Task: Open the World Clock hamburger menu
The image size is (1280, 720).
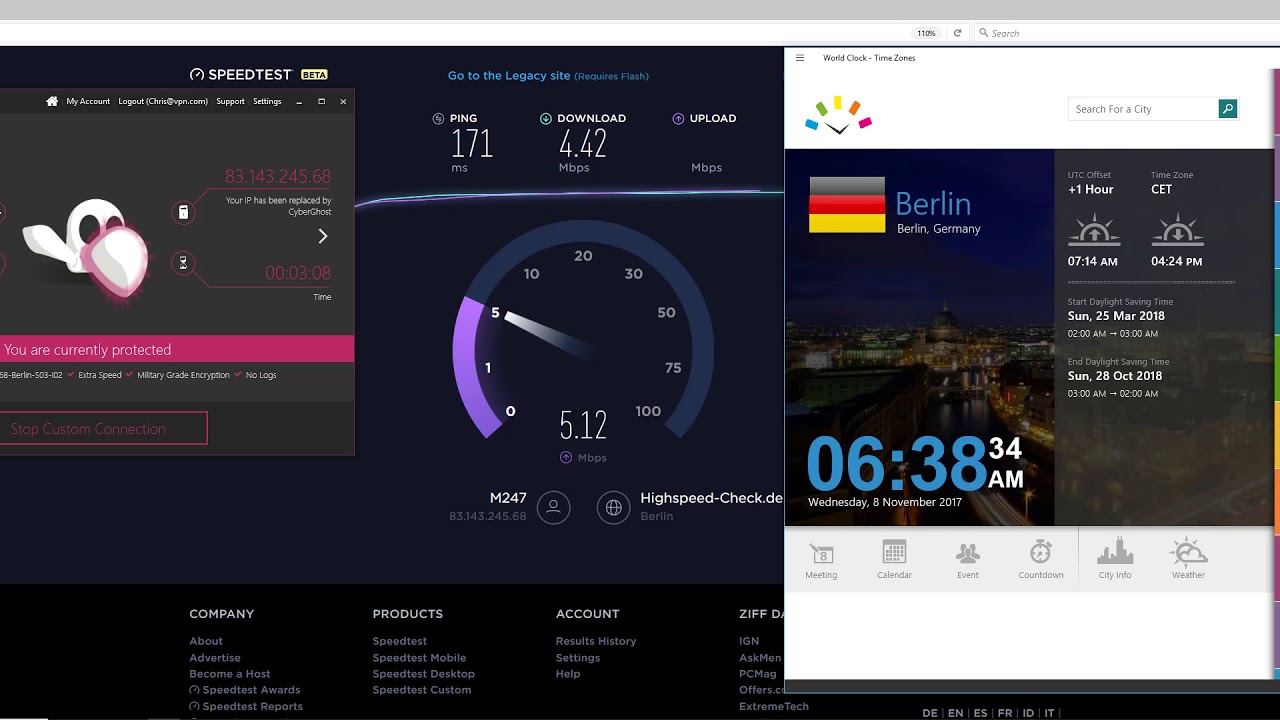Action: tap(800, 58)
